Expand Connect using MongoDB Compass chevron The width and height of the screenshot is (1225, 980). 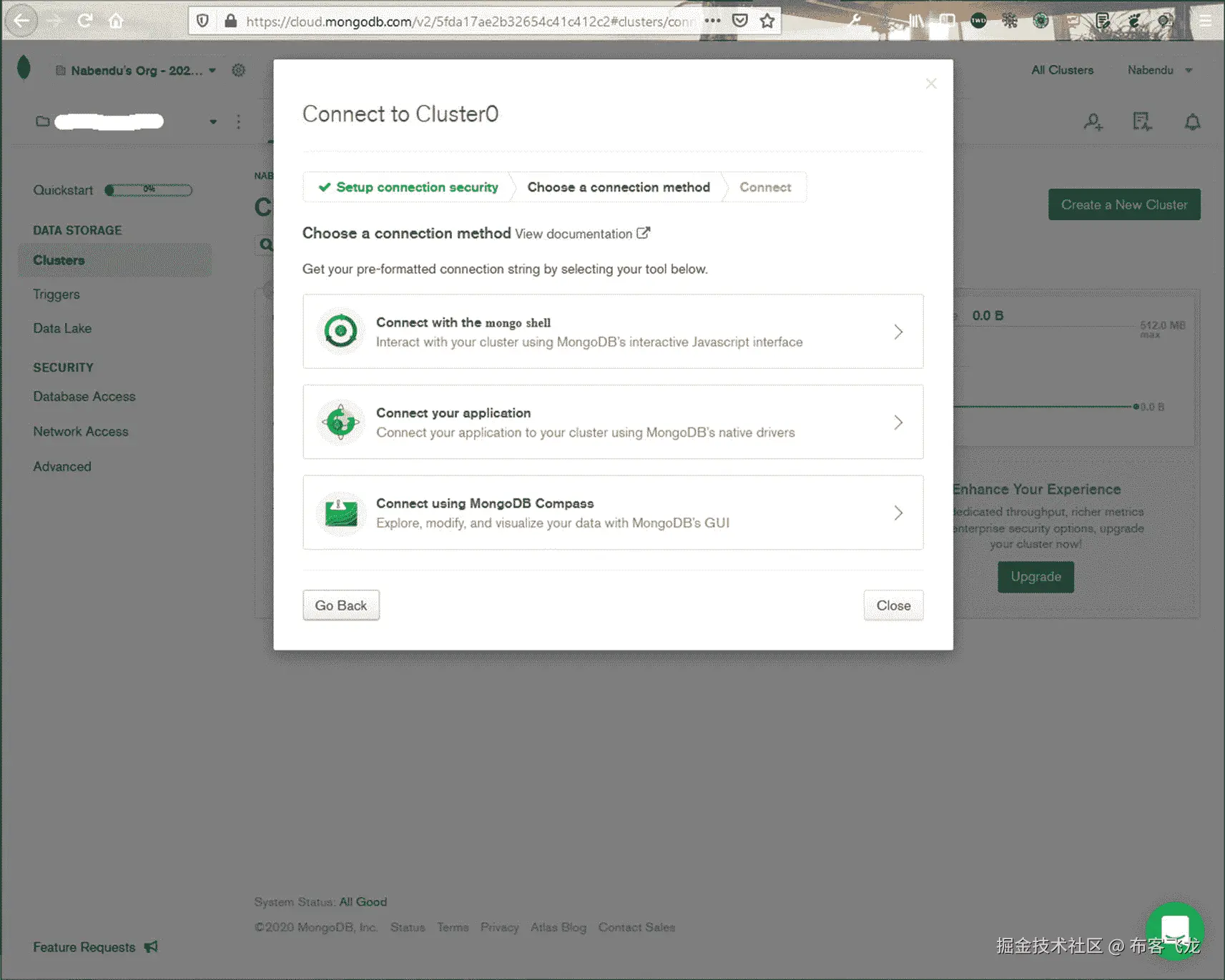898,513
